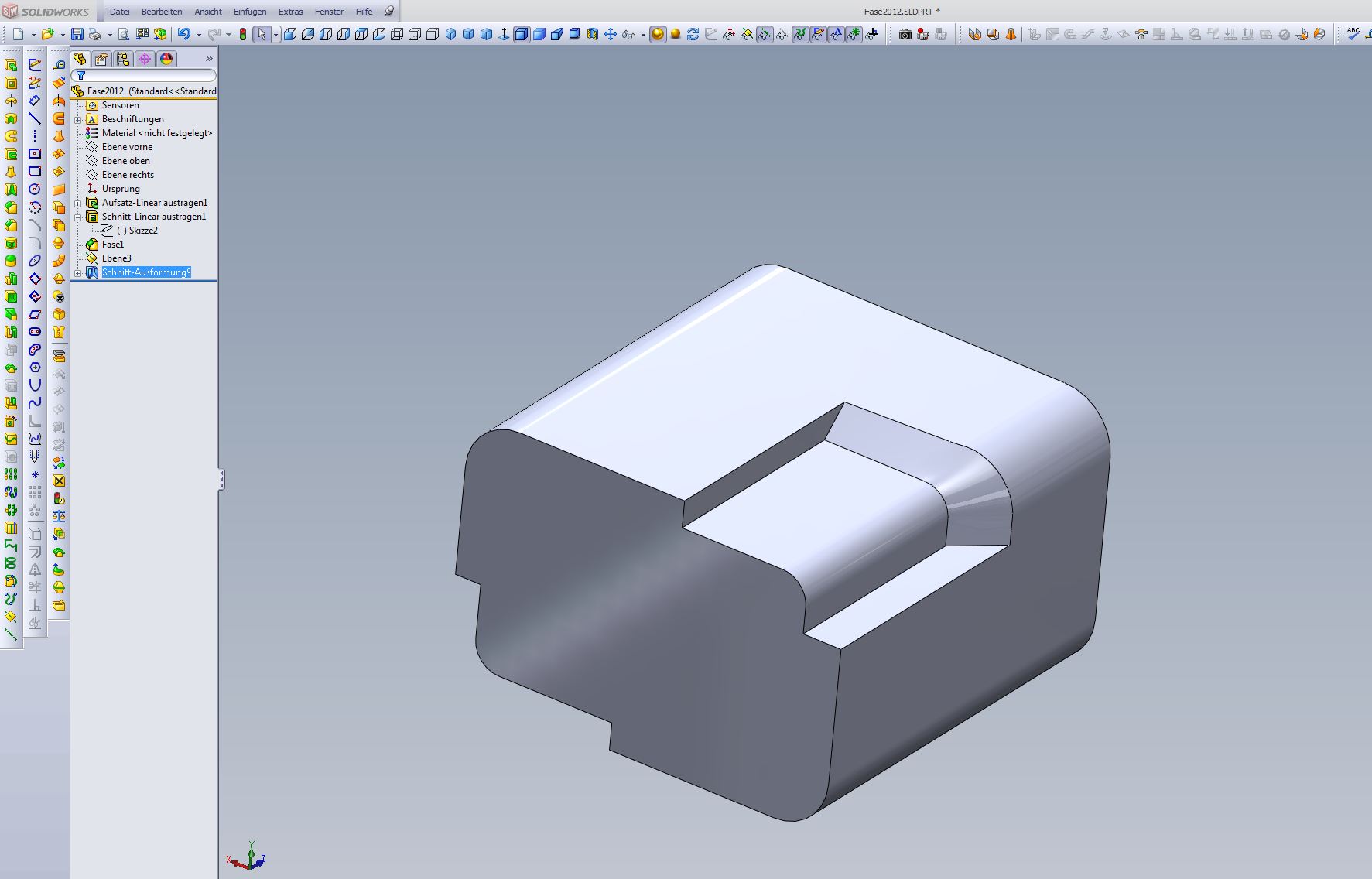Expand the Schnitt-Ausformung9 feature node

pos(78,273)
